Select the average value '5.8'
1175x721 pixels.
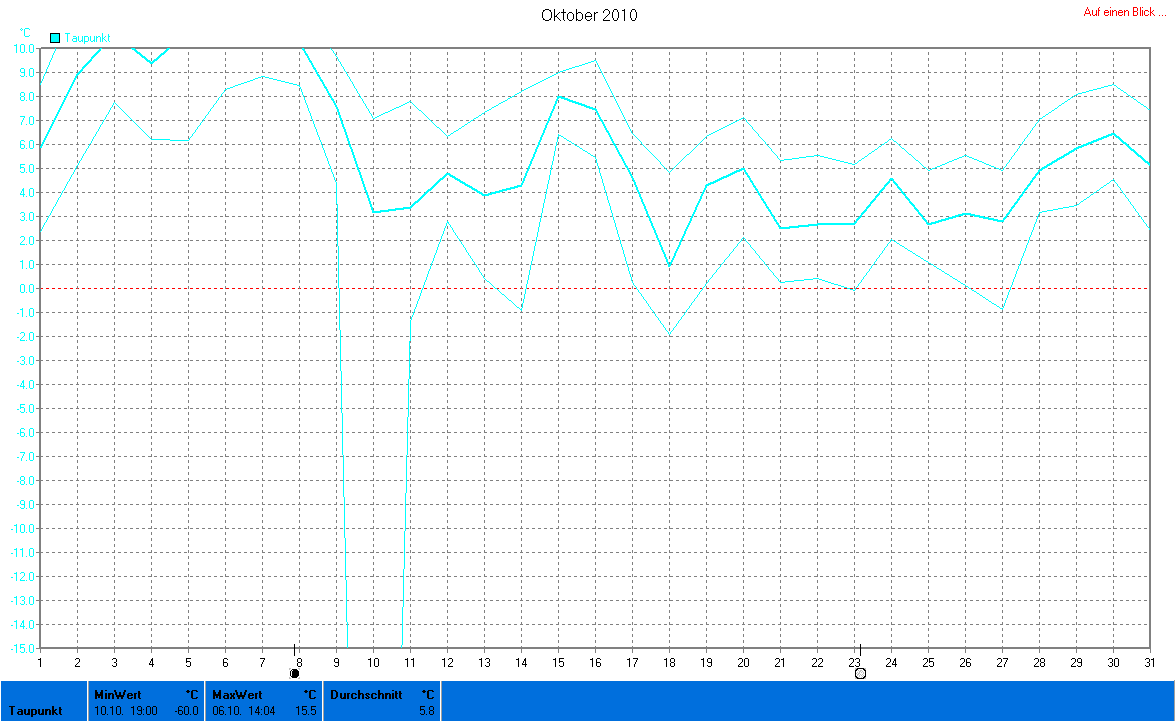(427, 711)
